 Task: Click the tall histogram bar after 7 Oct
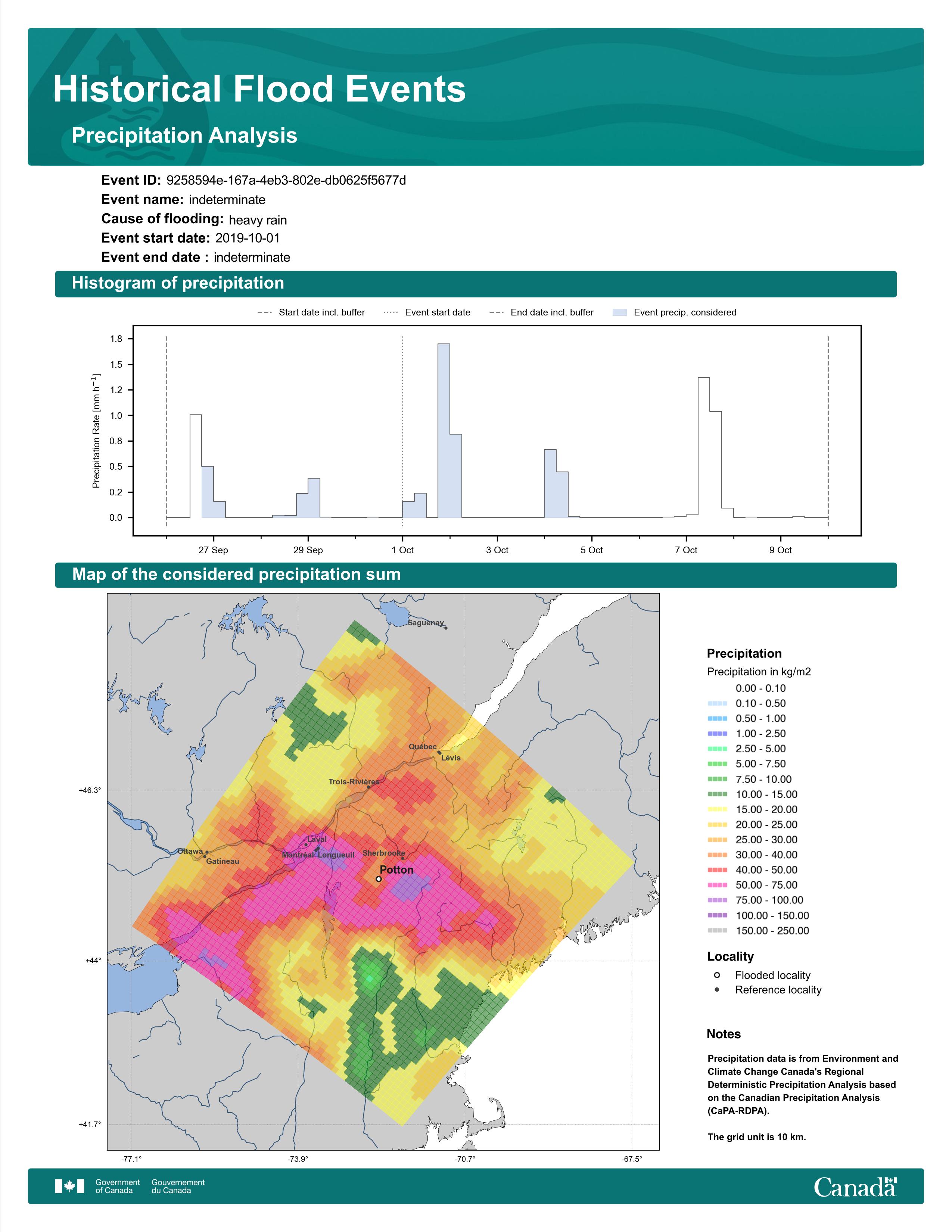(704, 447)
